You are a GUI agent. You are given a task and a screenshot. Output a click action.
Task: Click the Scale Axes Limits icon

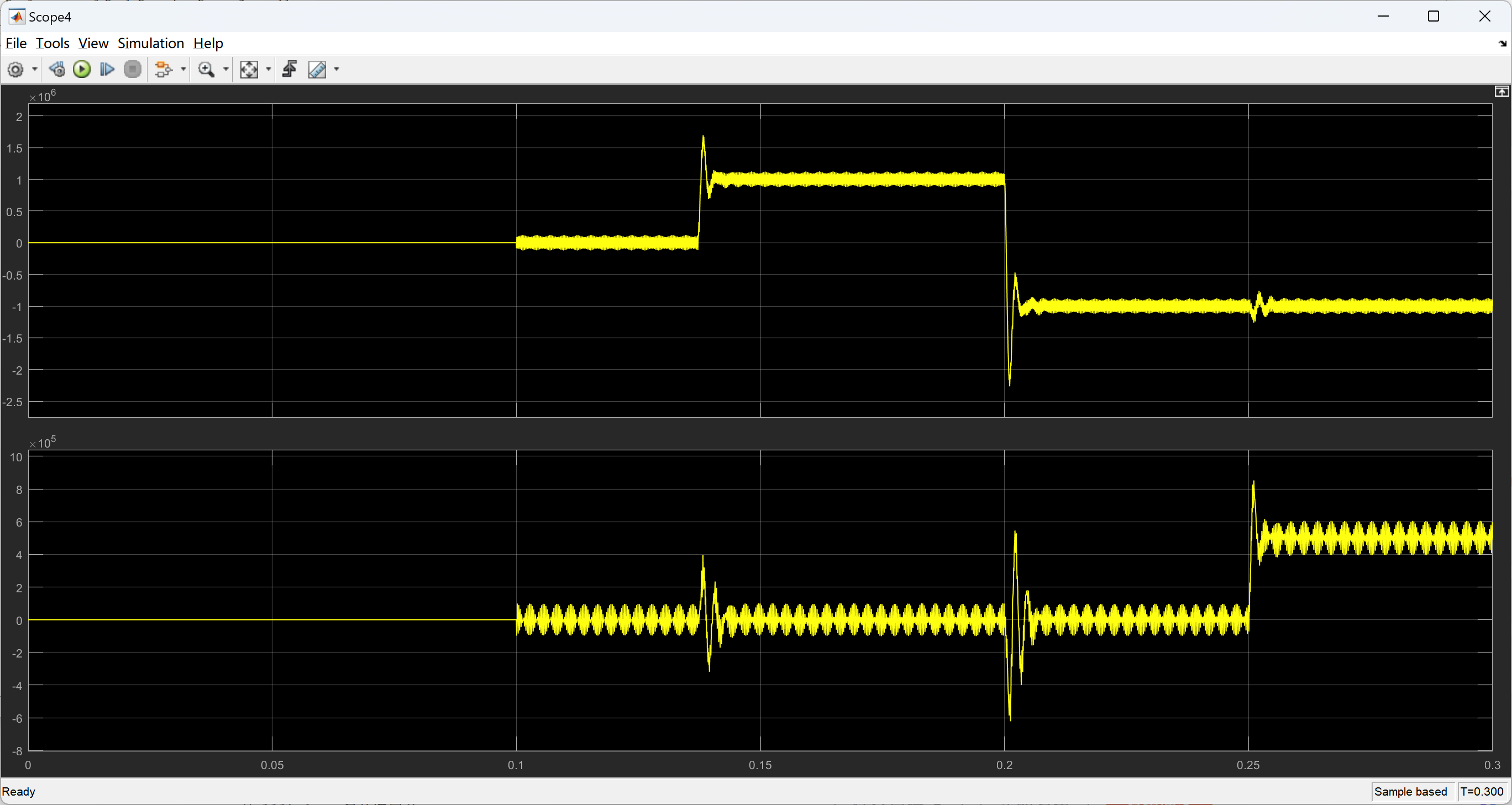(249, 70)
